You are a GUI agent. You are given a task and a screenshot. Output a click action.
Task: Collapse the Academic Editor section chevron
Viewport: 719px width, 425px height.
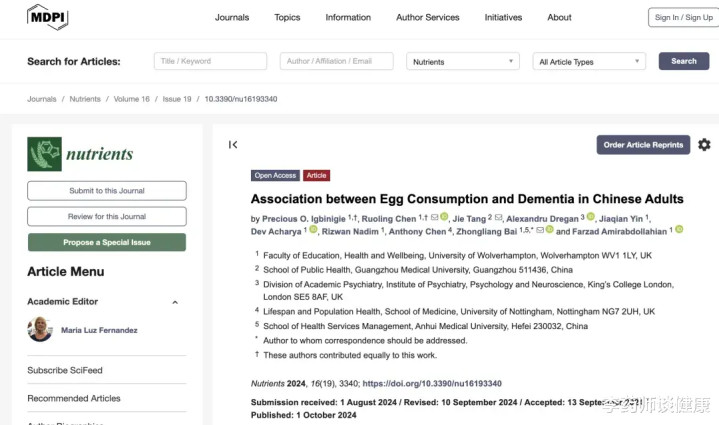[x=175, y=302]
